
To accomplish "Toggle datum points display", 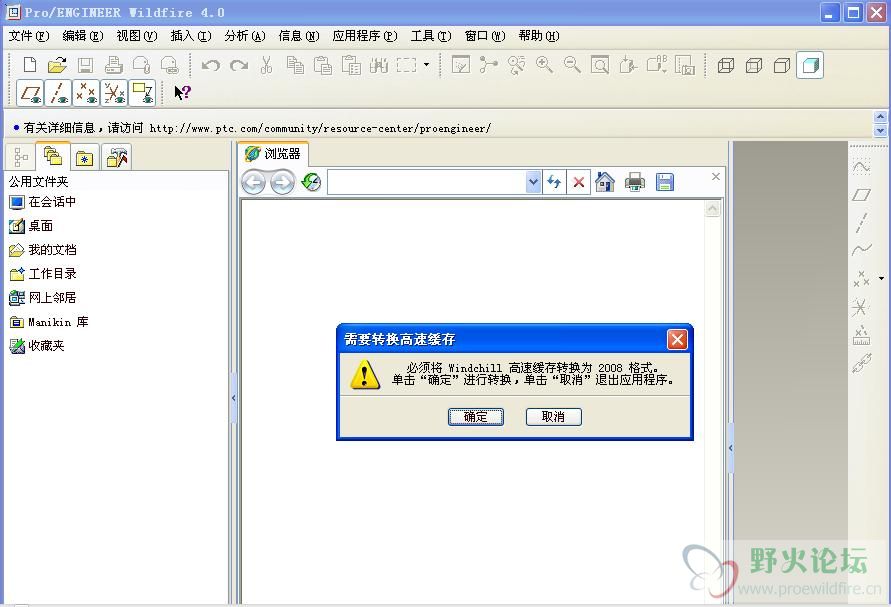I will tap(86, 93).
